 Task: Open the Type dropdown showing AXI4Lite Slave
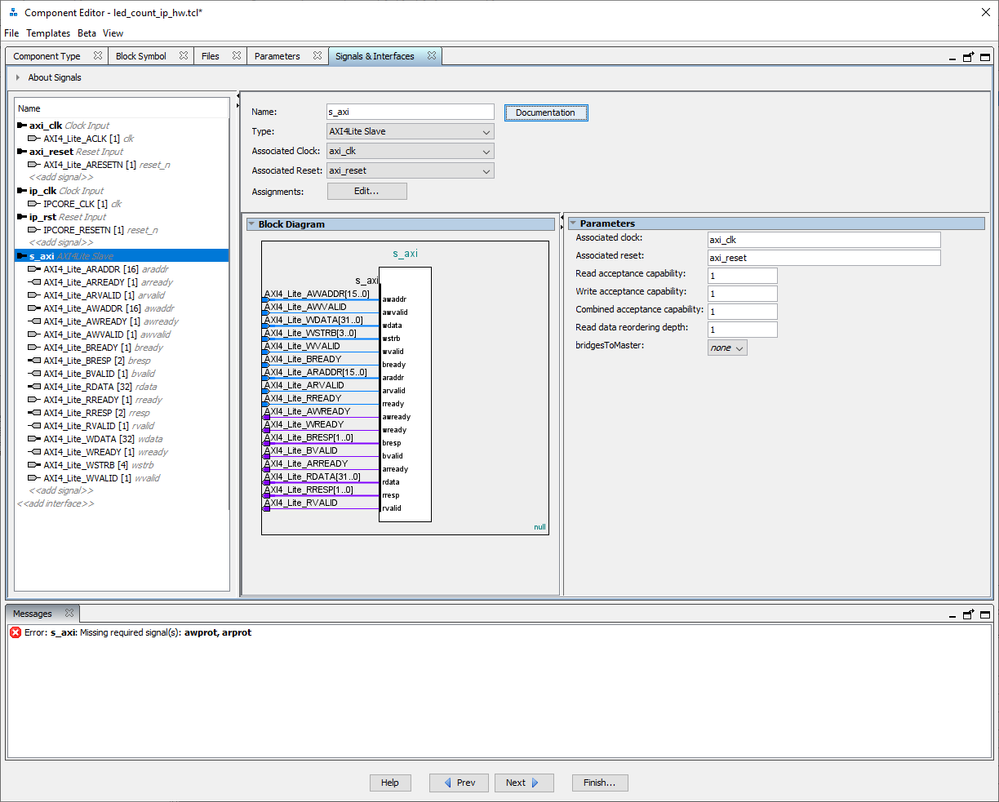pyautogui.click(x=410, y=132)
